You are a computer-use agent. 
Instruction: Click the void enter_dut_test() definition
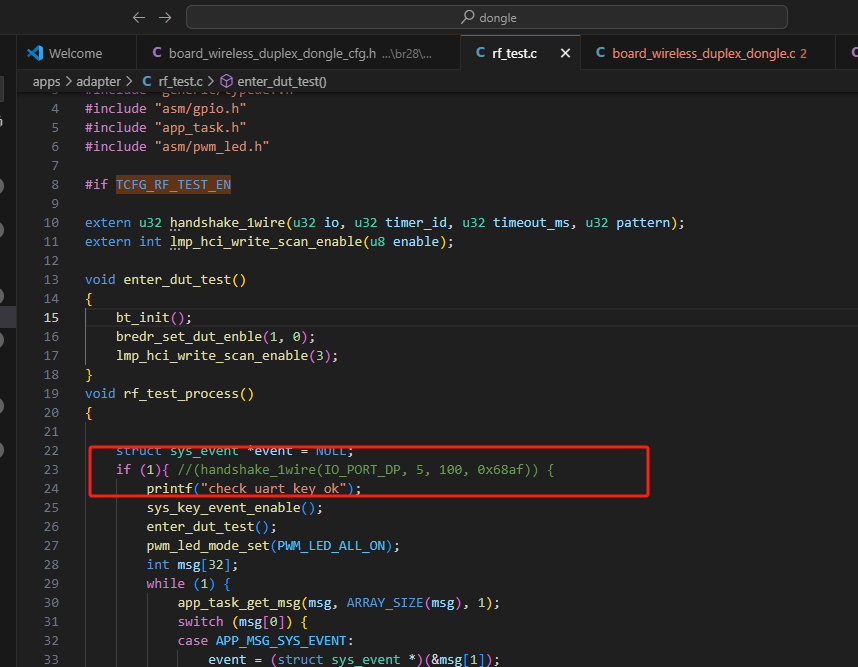point(166,280)
